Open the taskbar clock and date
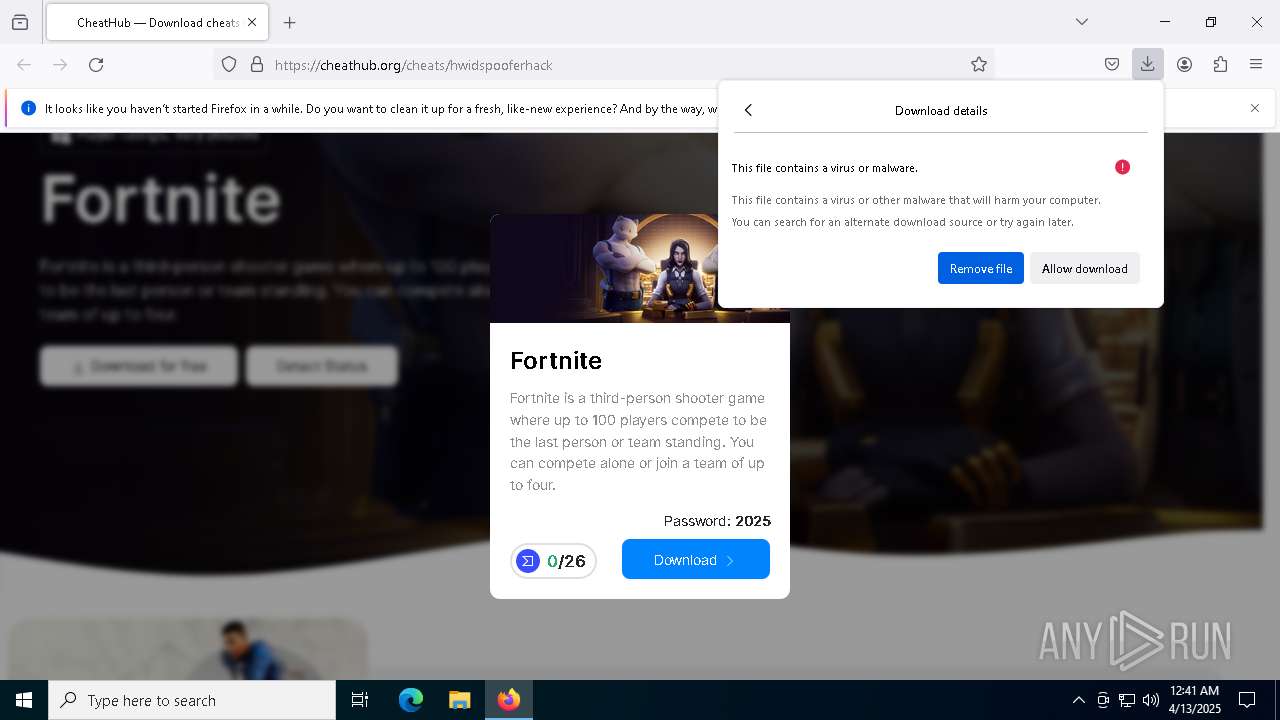This screenshot has height=720, width=1280. pos(1194,700)
